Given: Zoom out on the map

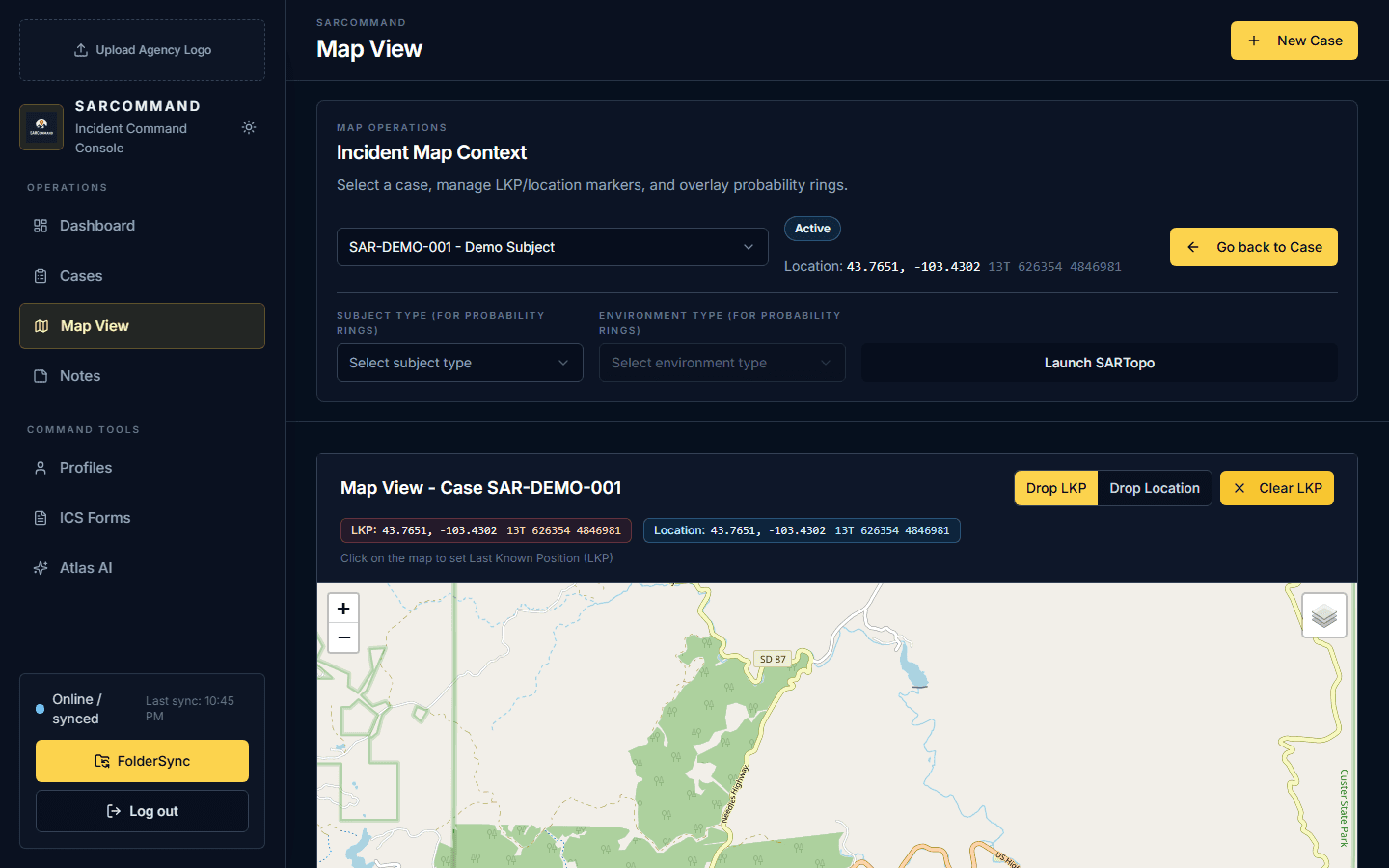Looking at the screenshot, I should pyautogui.click(x=343, y=637).
